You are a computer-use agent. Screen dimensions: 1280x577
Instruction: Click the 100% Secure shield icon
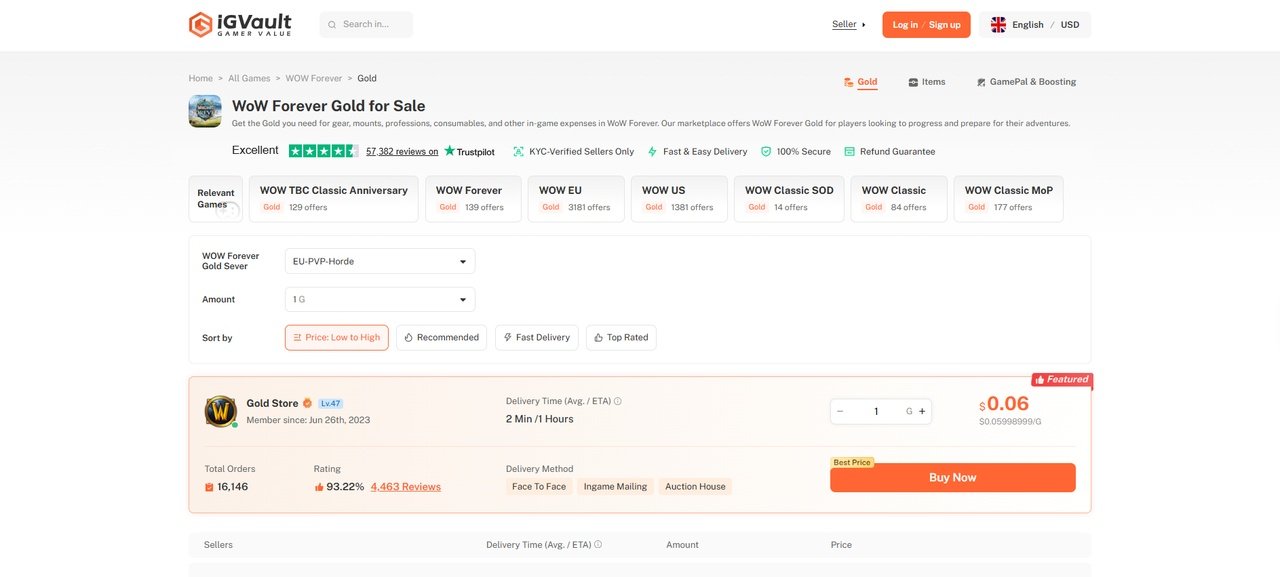tap(766, 152)
